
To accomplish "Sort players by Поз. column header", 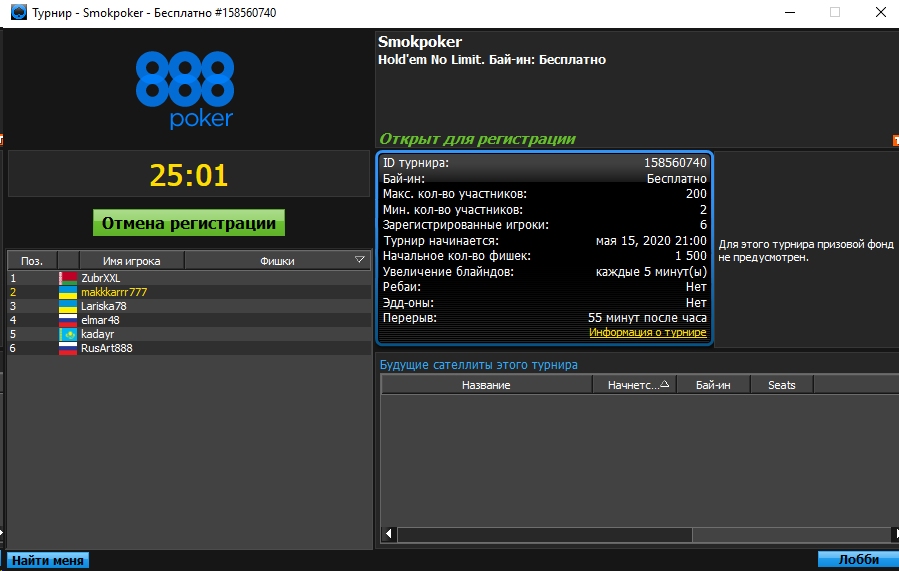I will tap(32, 261).
